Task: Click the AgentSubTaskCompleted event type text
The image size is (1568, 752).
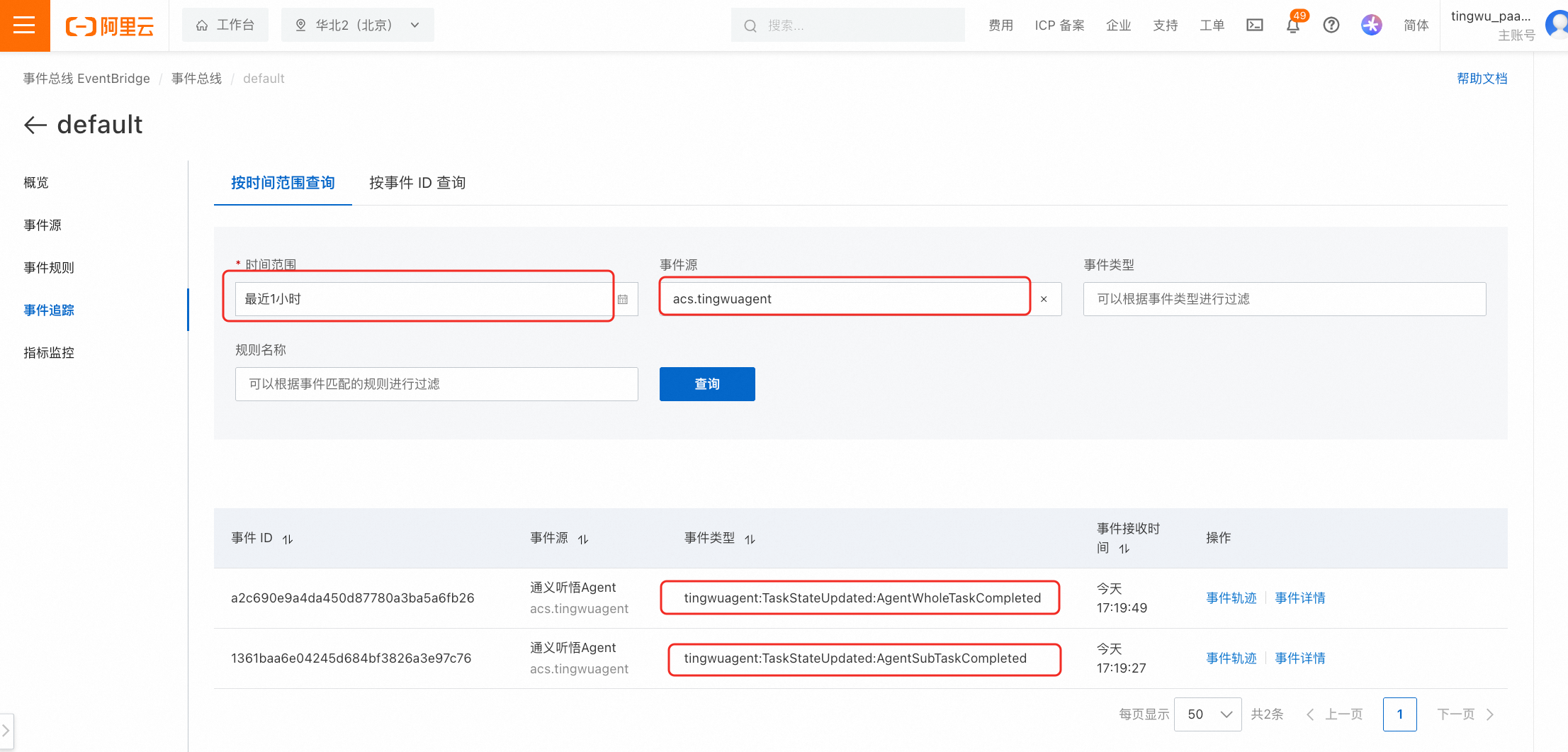Action: (x=855, y=658)
